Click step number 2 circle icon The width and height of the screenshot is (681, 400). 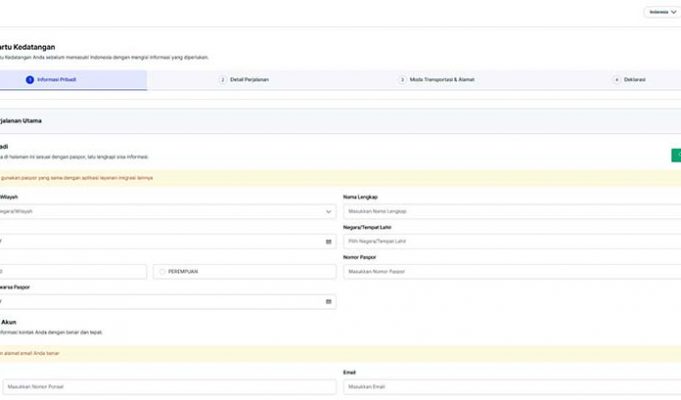click(222, 79)
